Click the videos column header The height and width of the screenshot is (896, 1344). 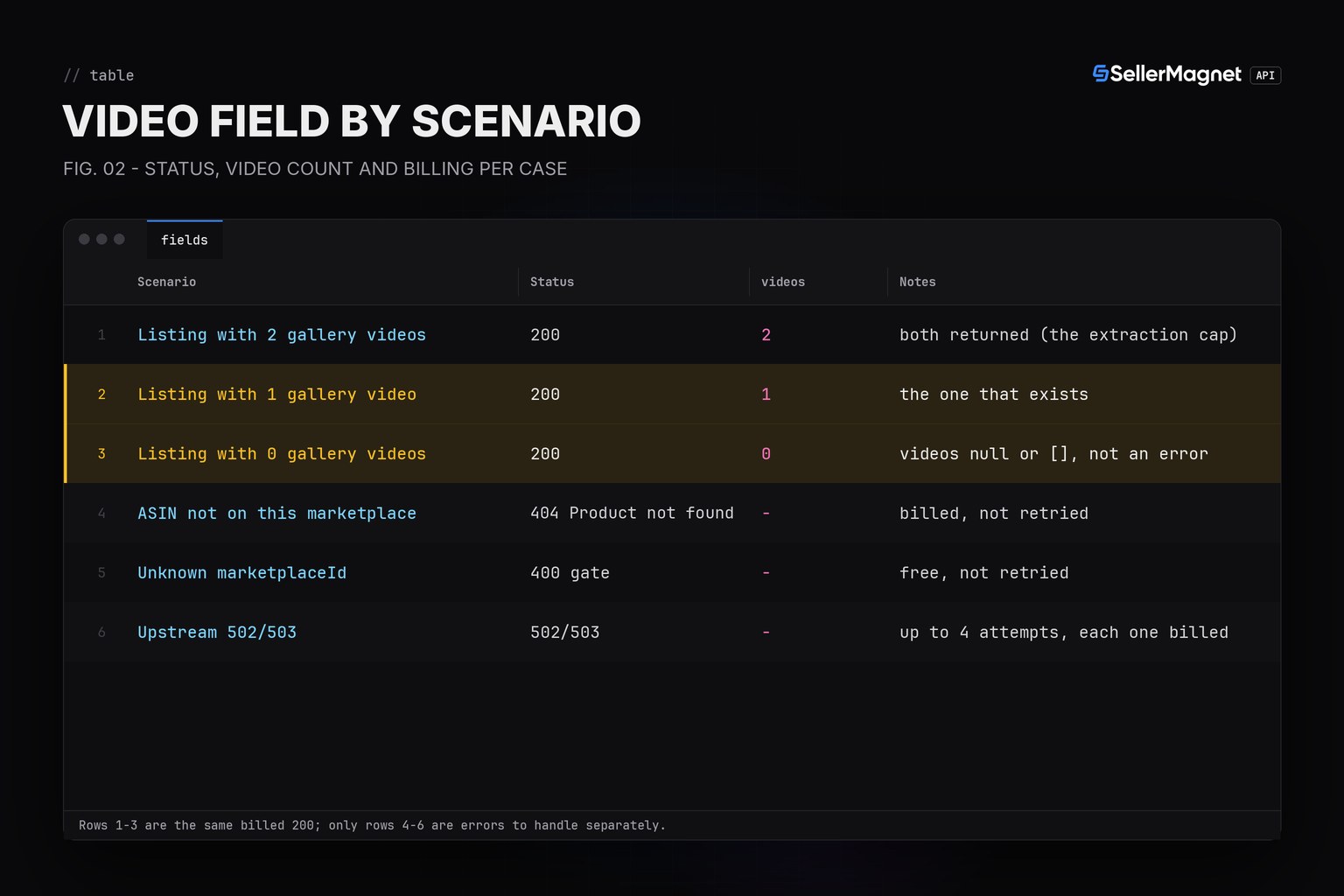coord(783,282)
